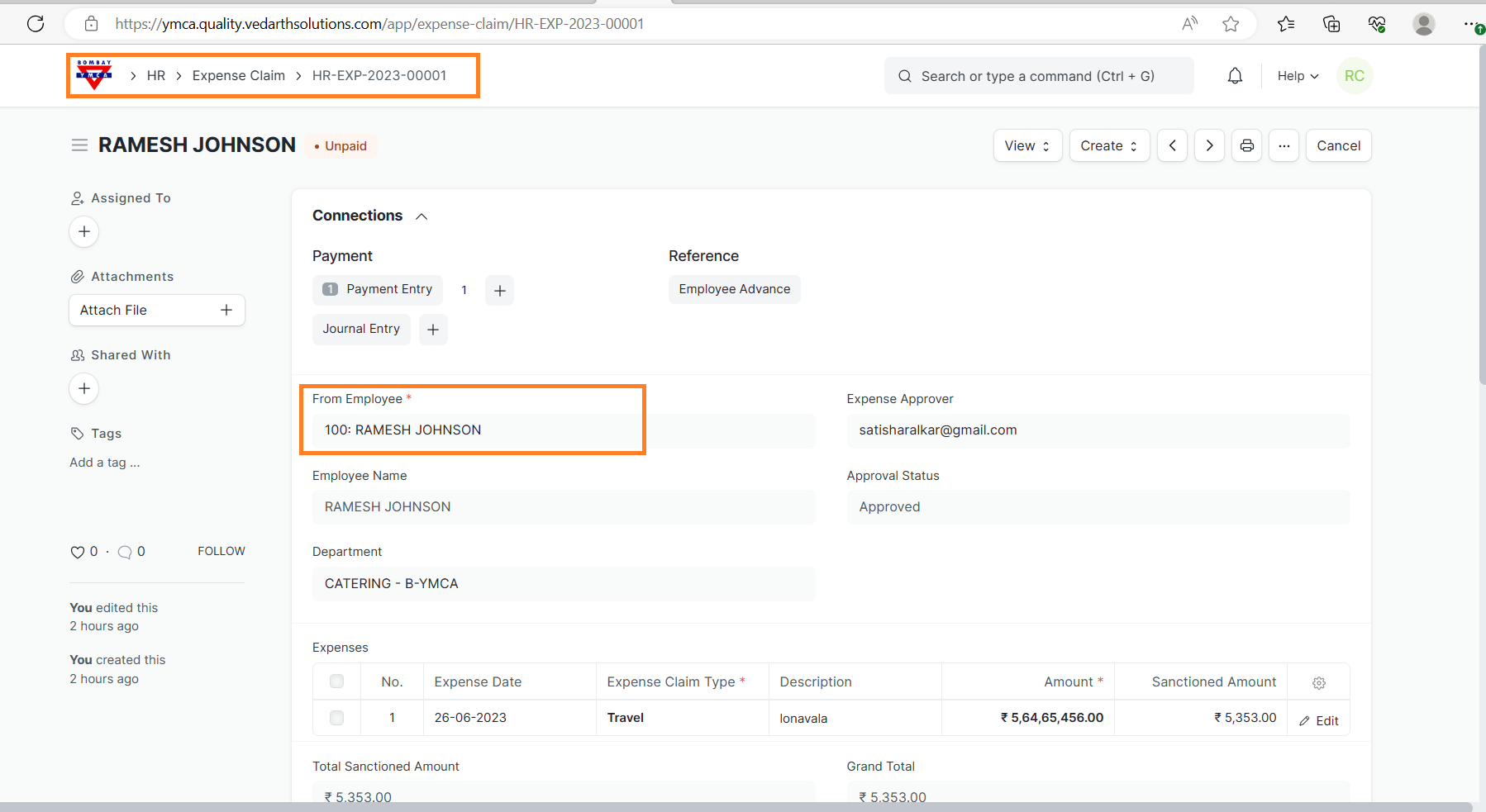Click the Cancel button
This screenshot has width=1486, height=812.
coord(1338,145)
